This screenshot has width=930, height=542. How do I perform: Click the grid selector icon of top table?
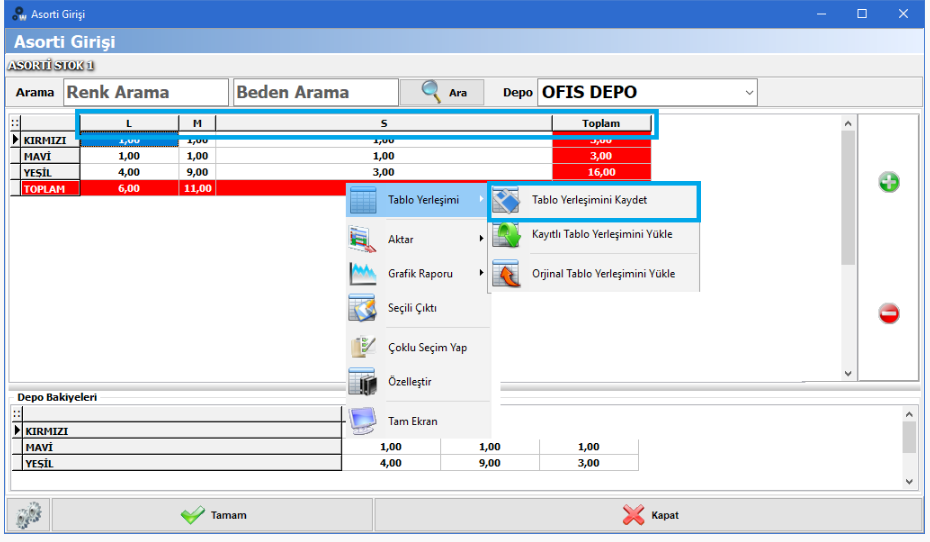(15, 123)
